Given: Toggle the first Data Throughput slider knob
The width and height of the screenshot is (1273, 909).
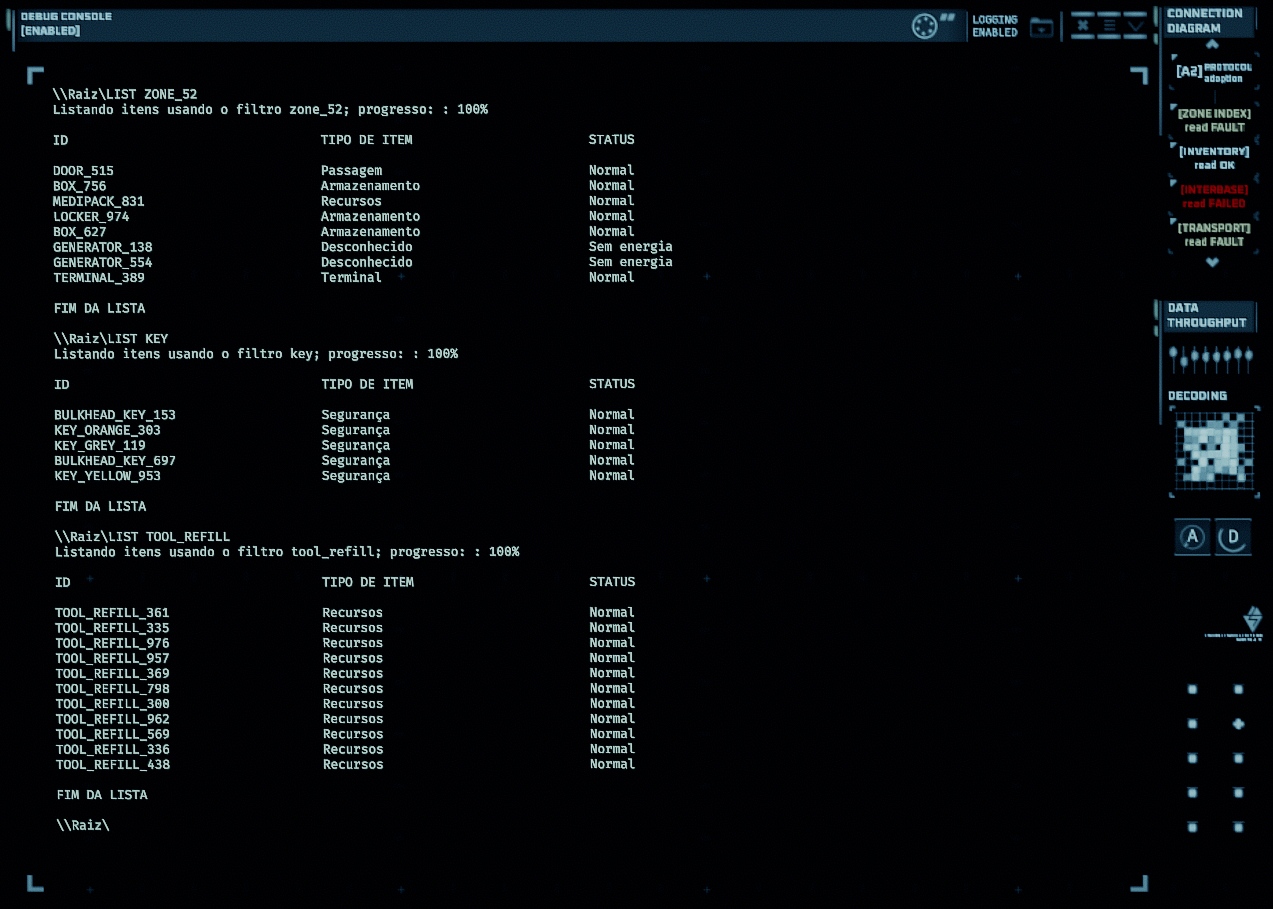Looking at the screenshot, I should 1174,353.
